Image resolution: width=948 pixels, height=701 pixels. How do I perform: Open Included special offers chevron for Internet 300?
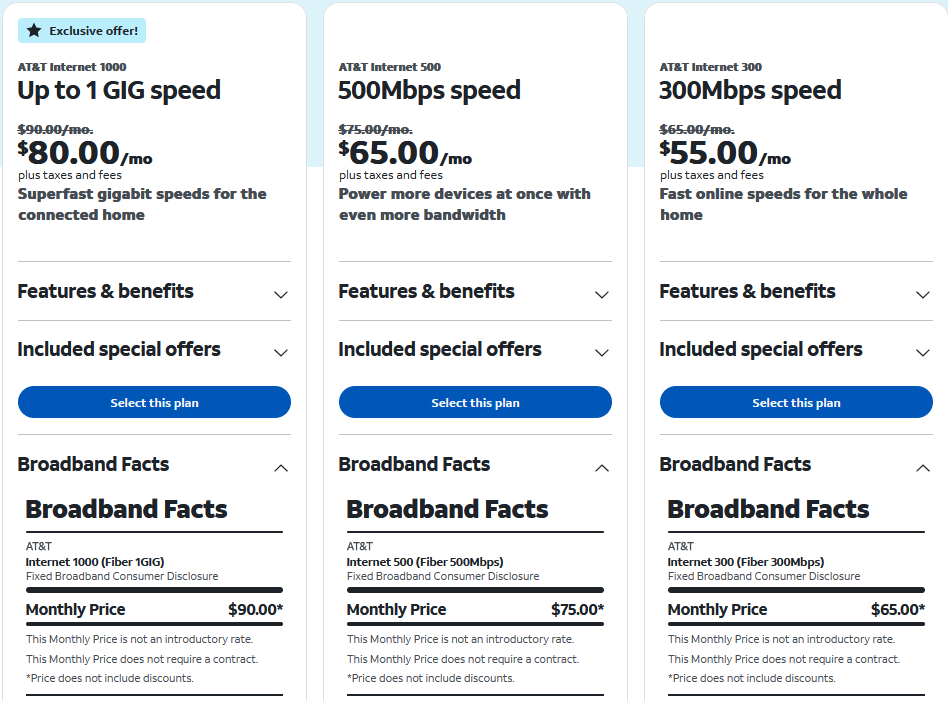coord(923,353)
